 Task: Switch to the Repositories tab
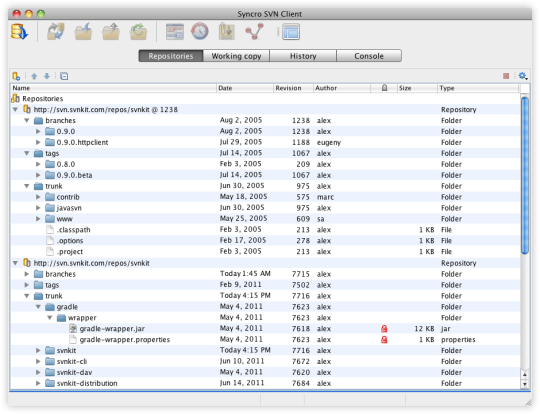(171, 56)
